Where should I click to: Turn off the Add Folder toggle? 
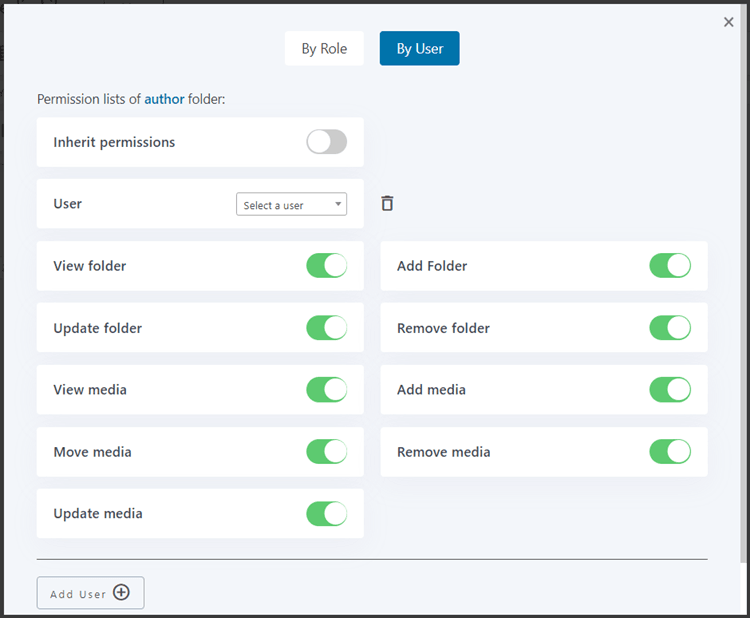coord(670,266)
